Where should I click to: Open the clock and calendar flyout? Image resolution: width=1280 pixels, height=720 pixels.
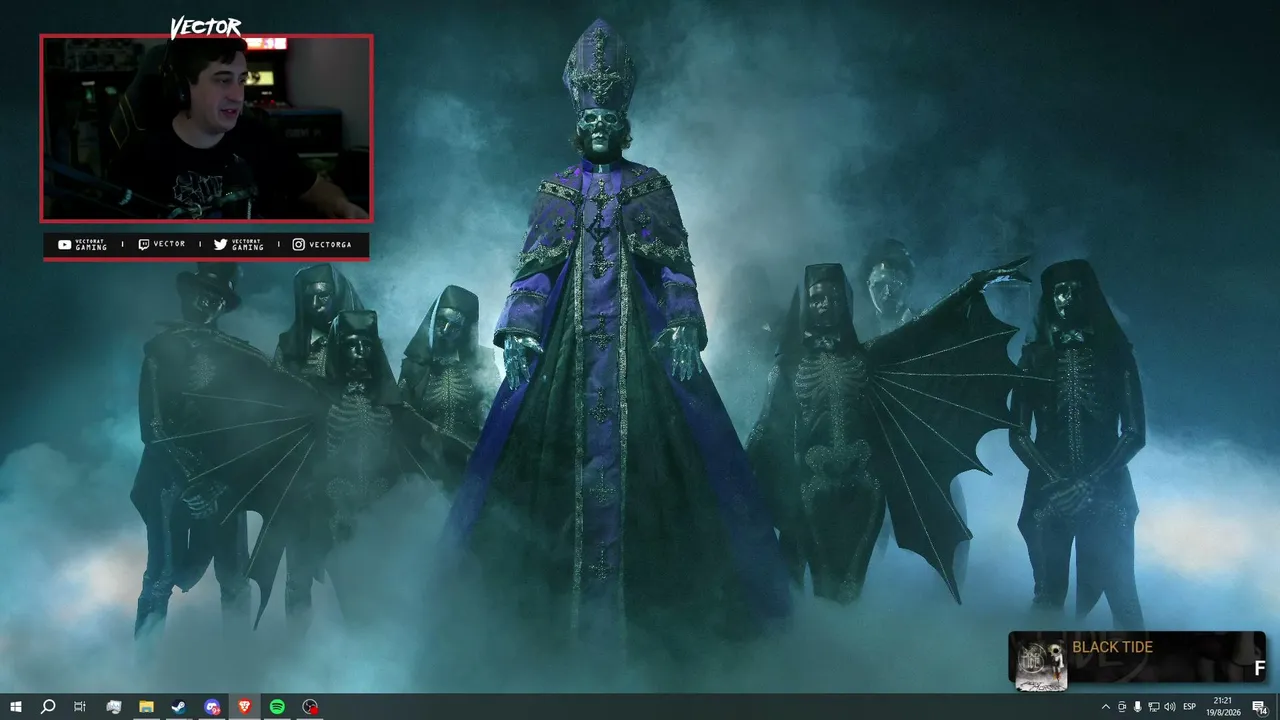coord(1223,707)
